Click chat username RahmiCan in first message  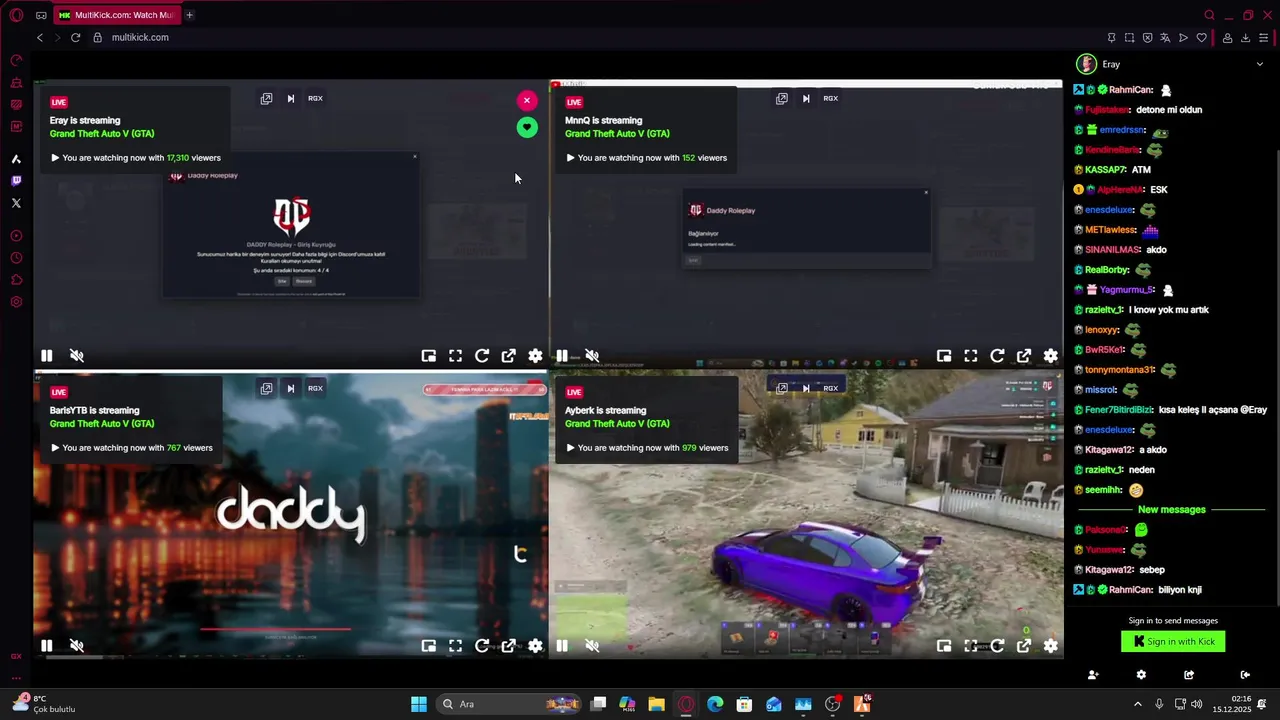1131,90
